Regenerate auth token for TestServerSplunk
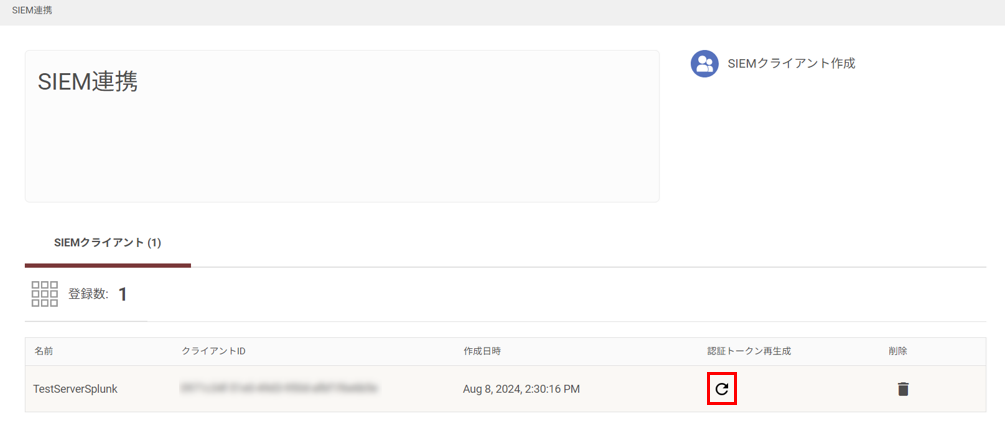 (x=722, y=389)
